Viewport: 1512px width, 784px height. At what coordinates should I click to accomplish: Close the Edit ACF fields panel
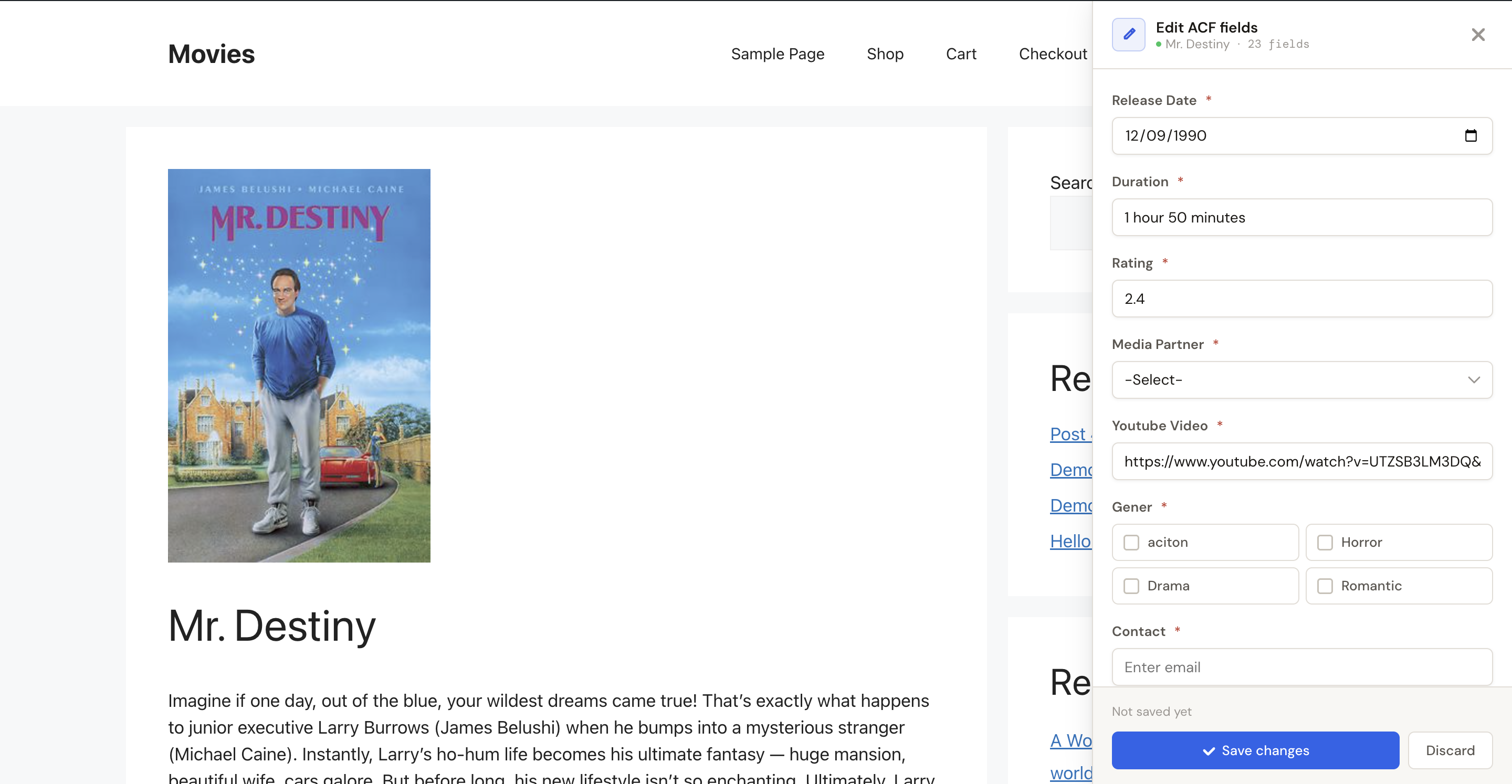(1478, 35)
